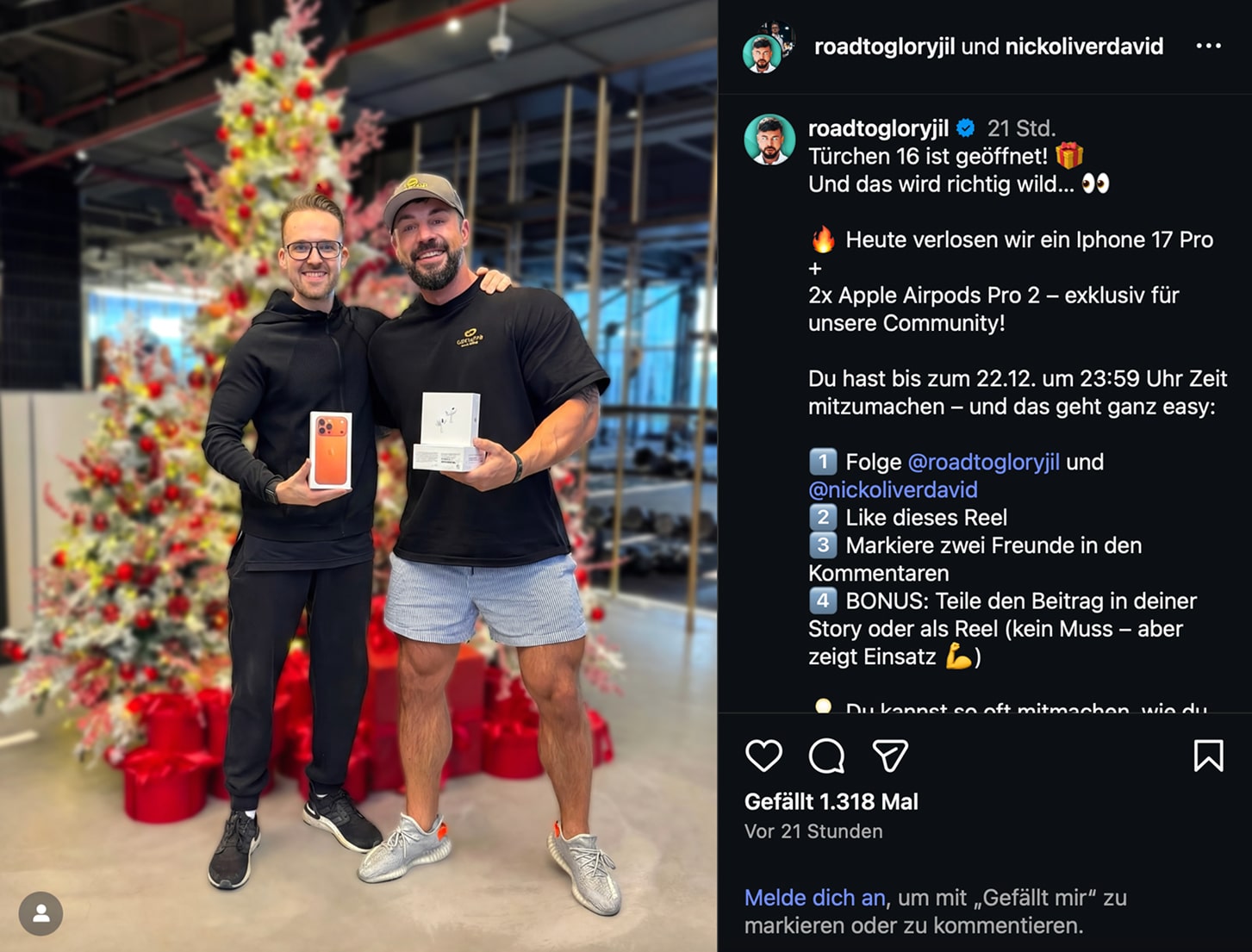Screen dimensions: 1252x952
Task: Follow the @nickoliverdavid mention link
Action: point(893,489)
